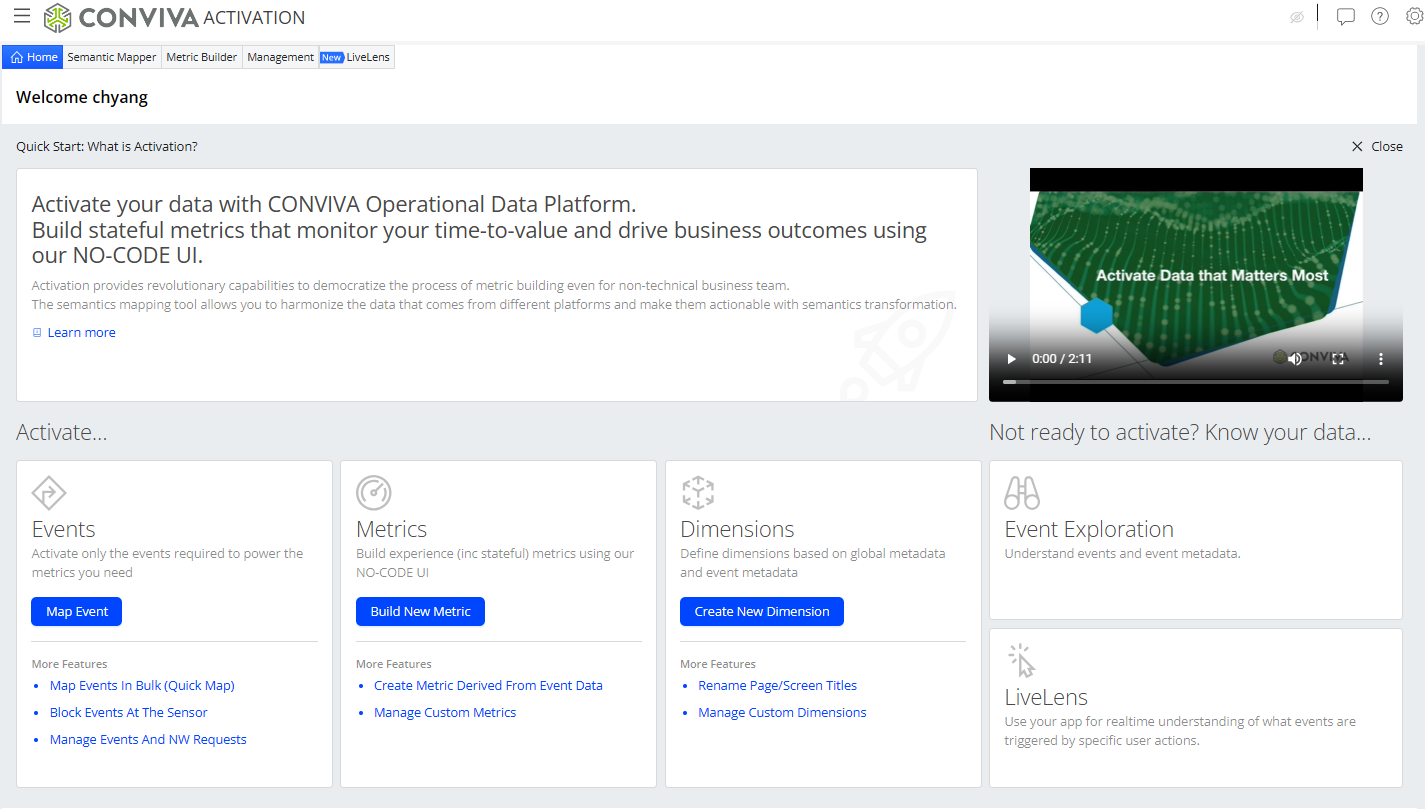Click the Map Event button
The width and height of the screenshot is (1425, 809).
77,612
